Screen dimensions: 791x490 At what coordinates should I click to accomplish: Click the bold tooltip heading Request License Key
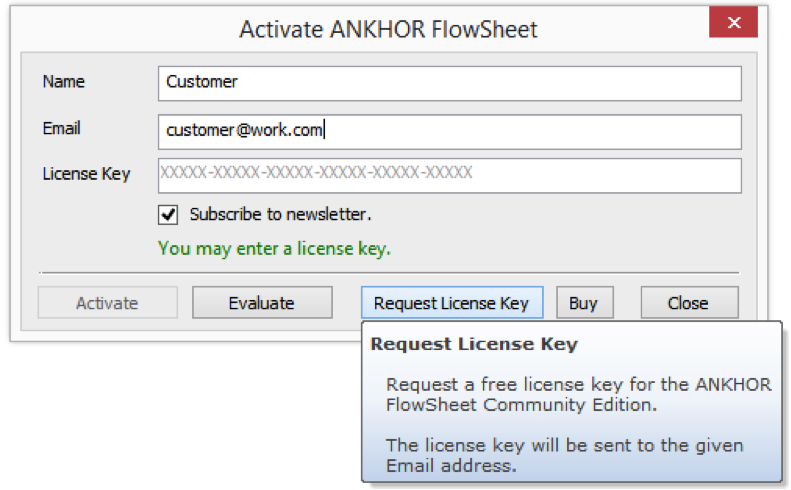pos(474,345)
